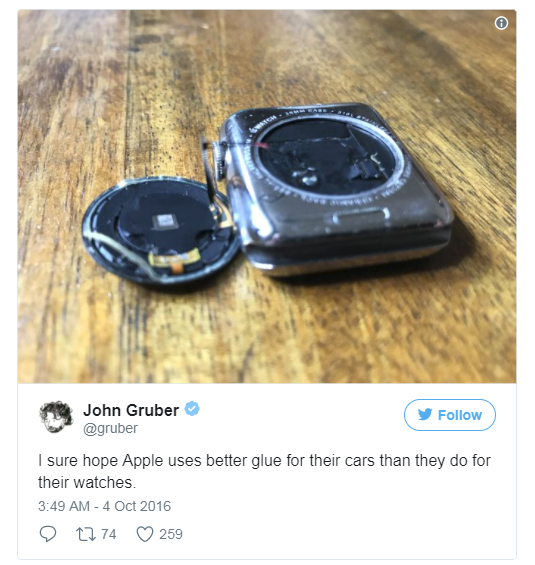
Task: Reply using the speech bubble icon
Action: [48, 534]
